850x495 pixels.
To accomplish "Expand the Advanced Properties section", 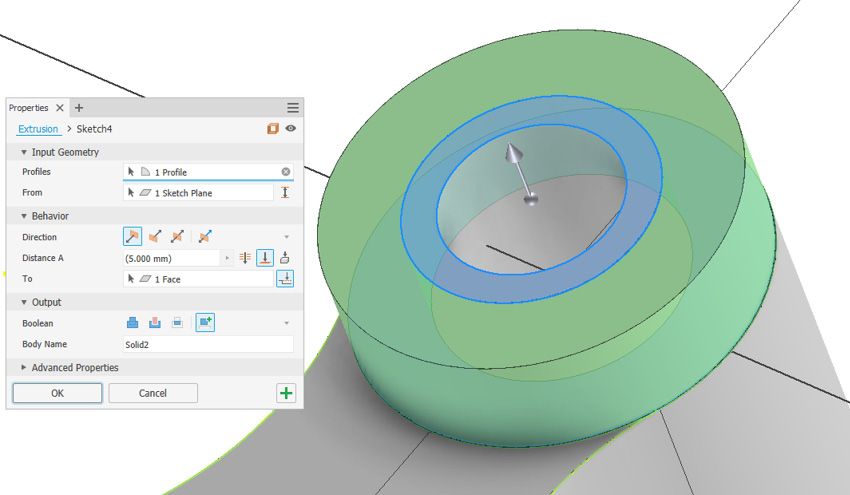I will tap(24, 368).
